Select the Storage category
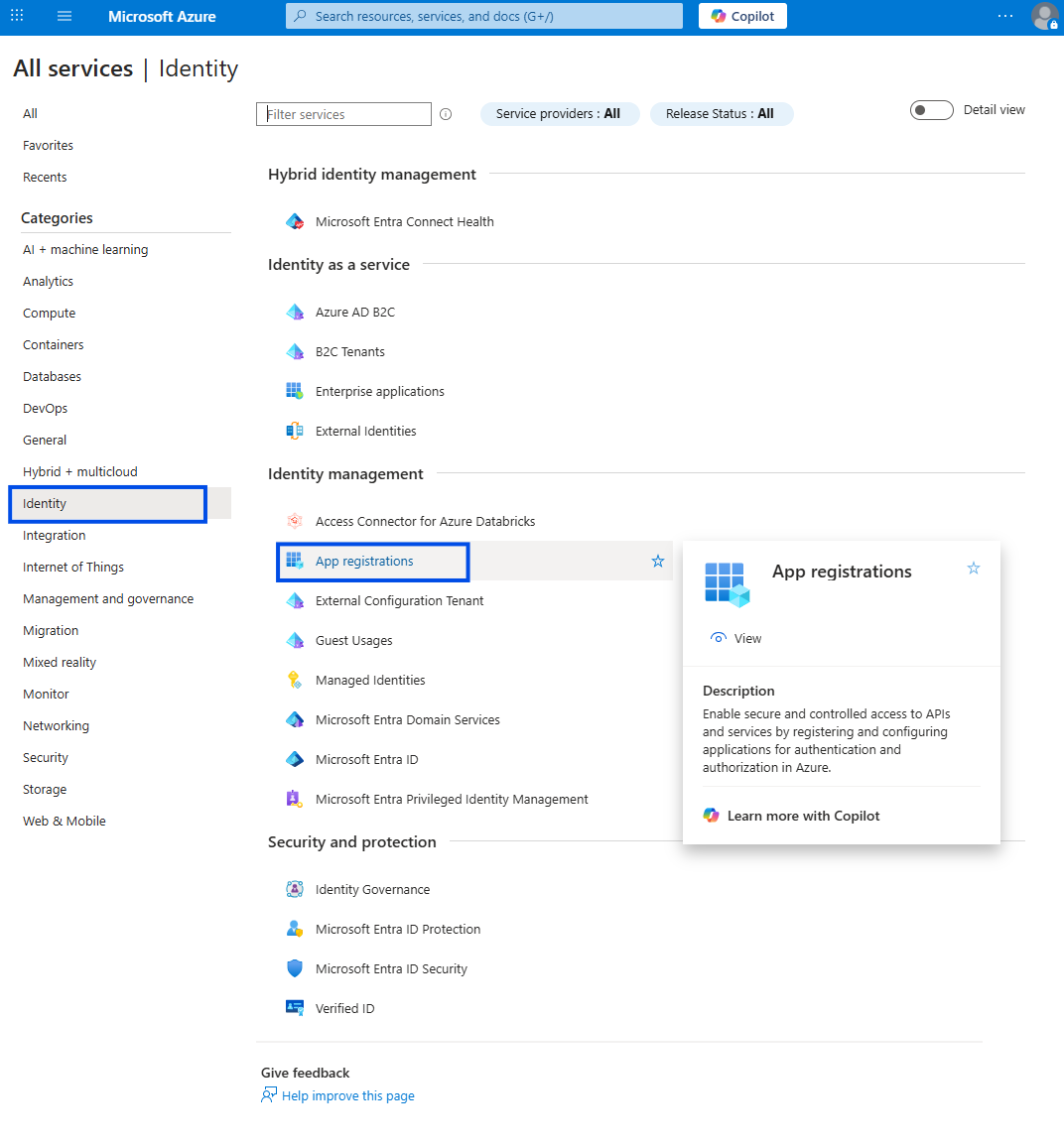This screenshot has height=1147, width=1064. (45, 789)
